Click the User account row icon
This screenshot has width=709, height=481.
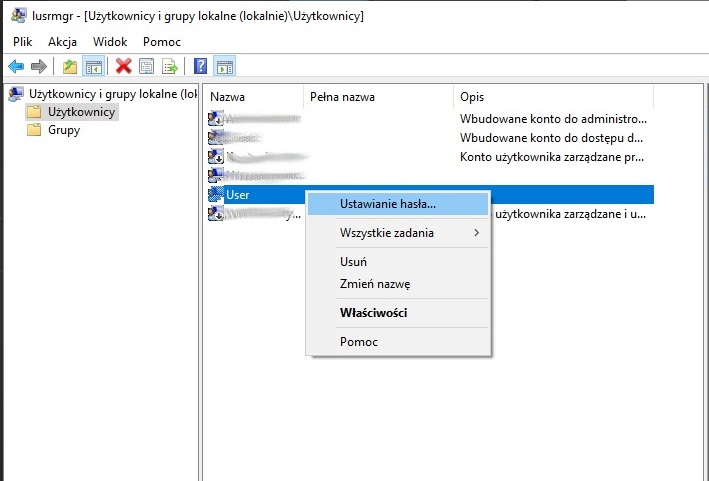tap(216, 194)
